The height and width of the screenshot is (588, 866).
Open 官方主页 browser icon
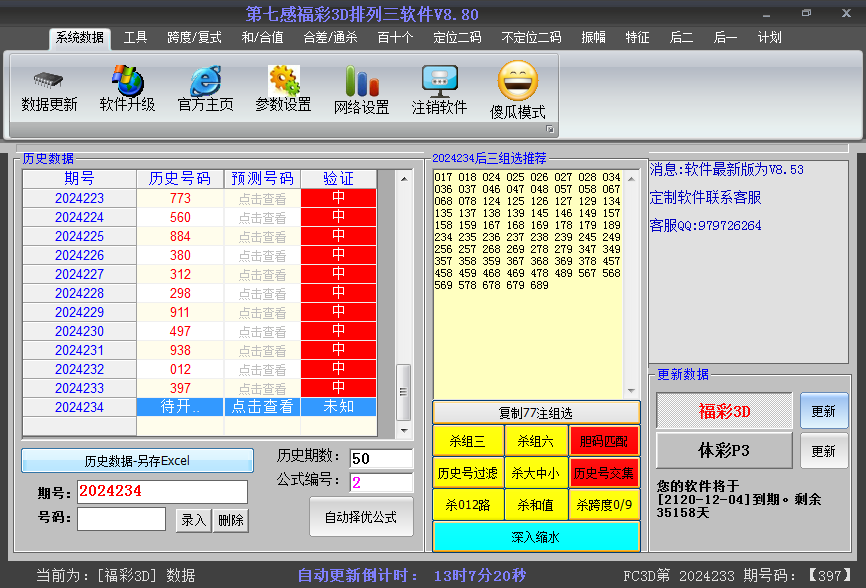[205, 81]
